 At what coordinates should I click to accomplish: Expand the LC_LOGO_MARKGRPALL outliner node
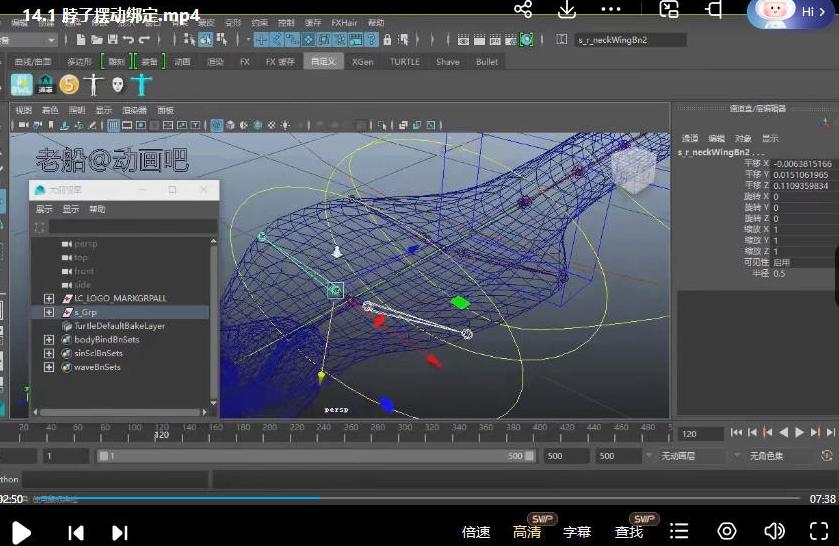coord(49,298)
